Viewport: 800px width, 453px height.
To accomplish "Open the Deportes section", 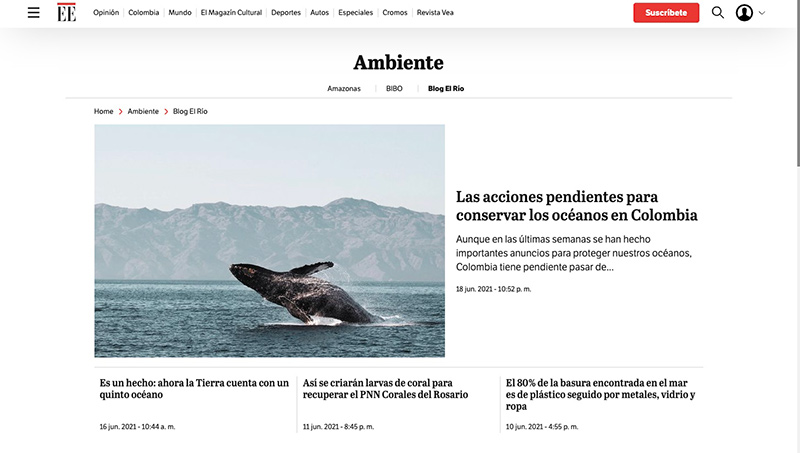I will pos(286,13).
